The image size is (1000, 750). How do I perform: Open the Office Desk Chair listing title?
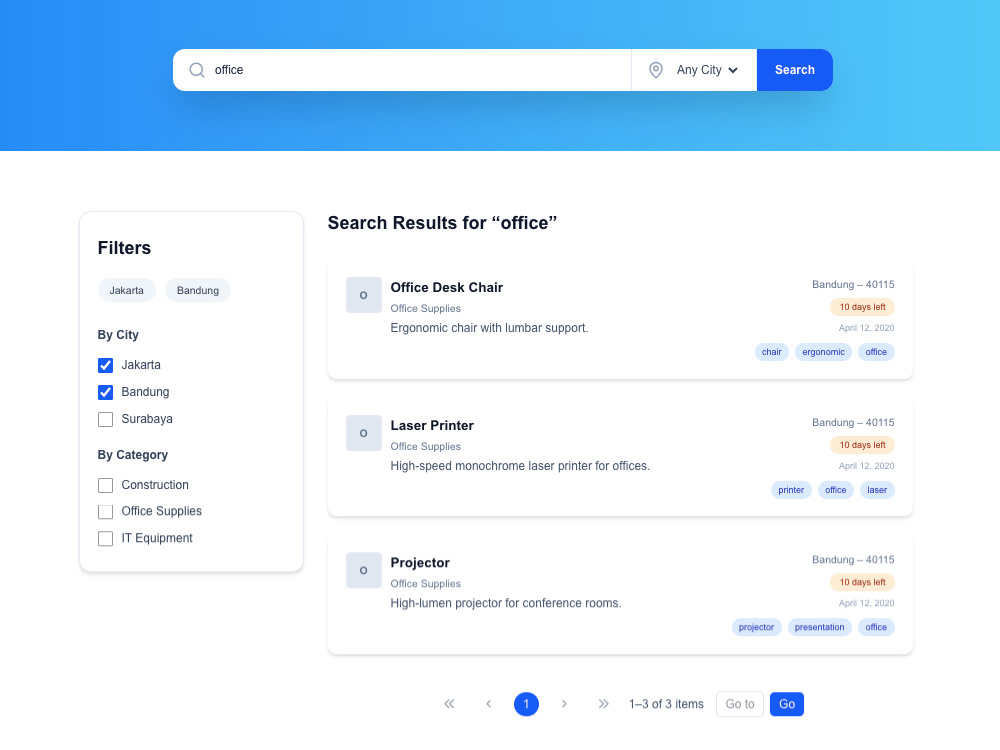point(446,288)
